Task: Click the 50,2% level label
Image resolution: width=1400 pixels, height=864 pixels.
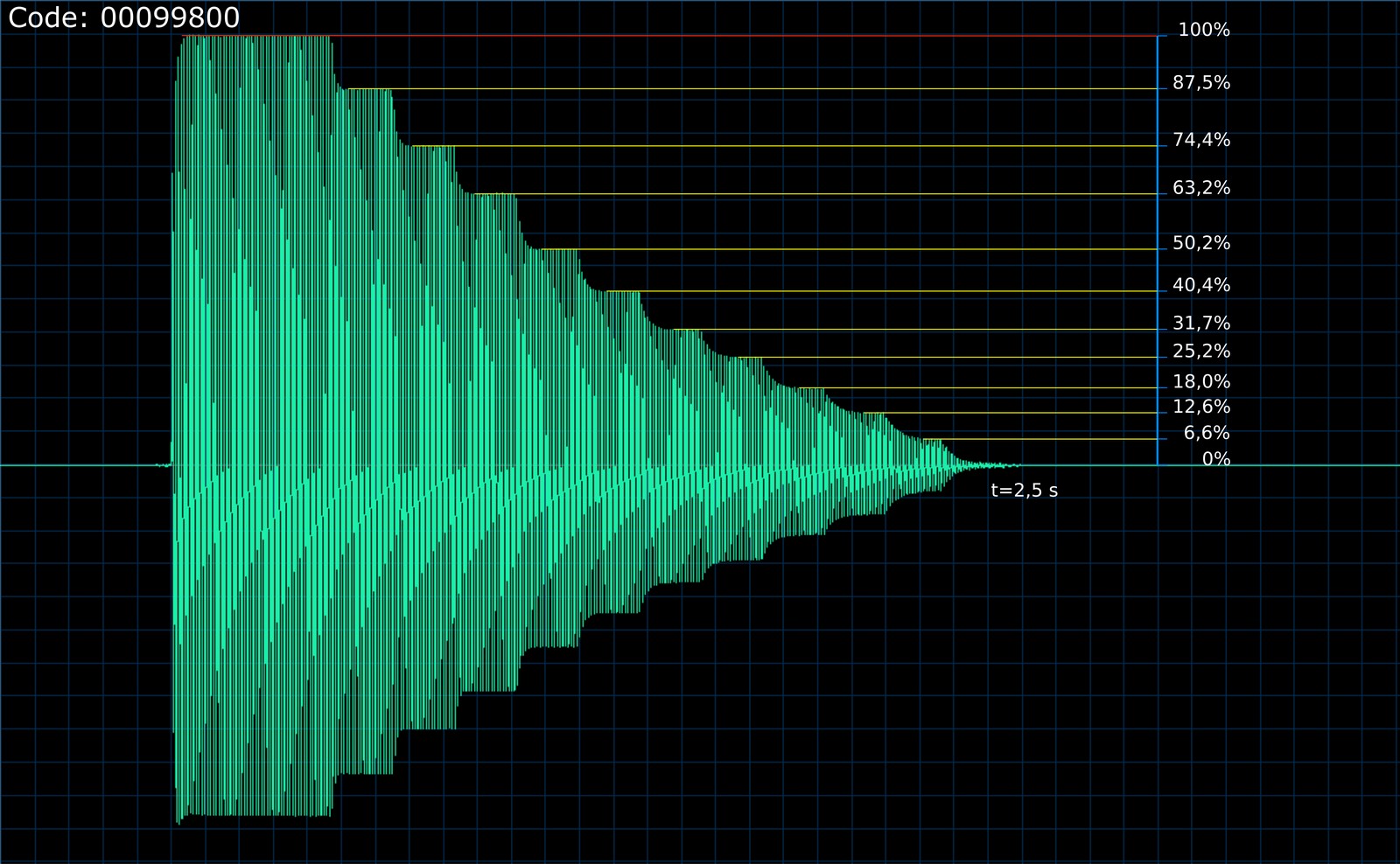Action: click(1201, 243)
